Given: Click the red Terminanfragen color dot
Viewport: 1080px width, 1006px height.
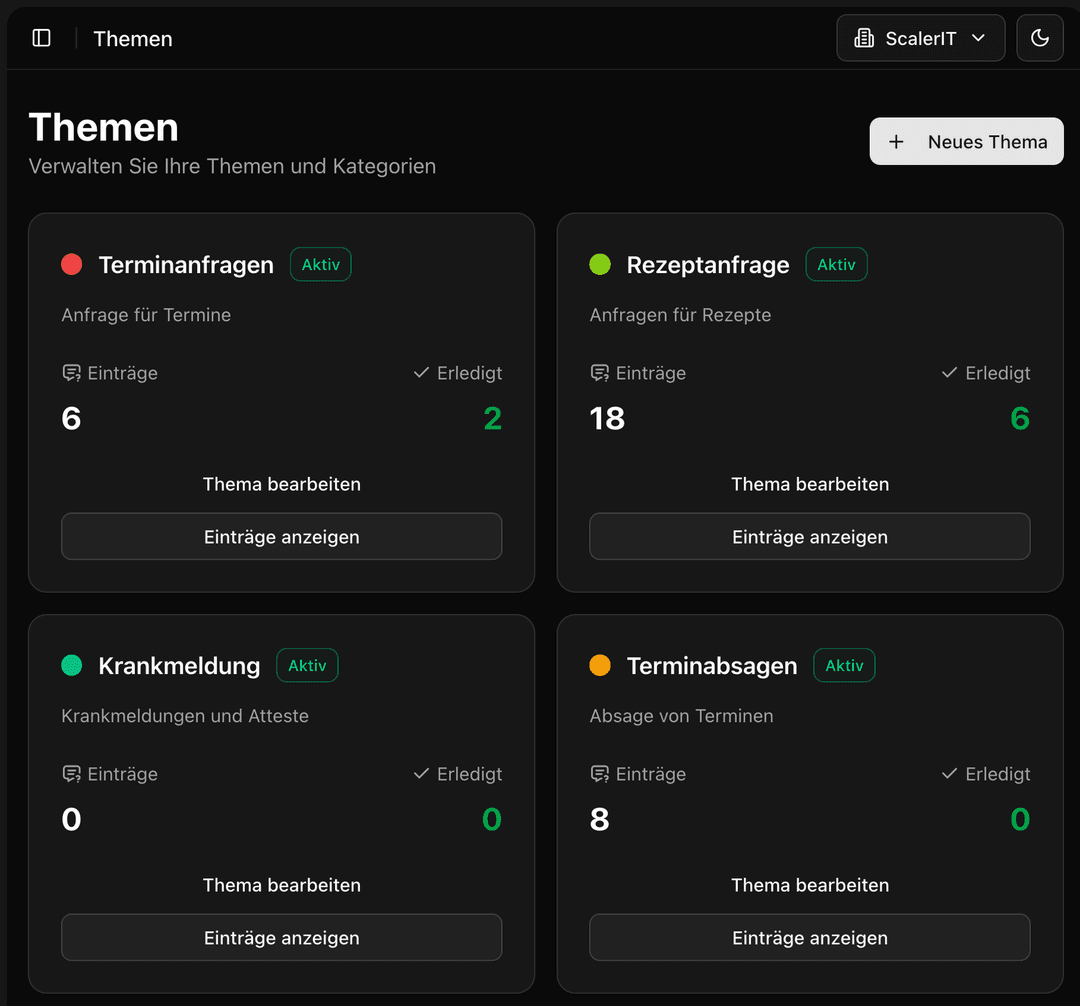Looking at the screenshot, I should pyautogui.click(x=71, y=265).
